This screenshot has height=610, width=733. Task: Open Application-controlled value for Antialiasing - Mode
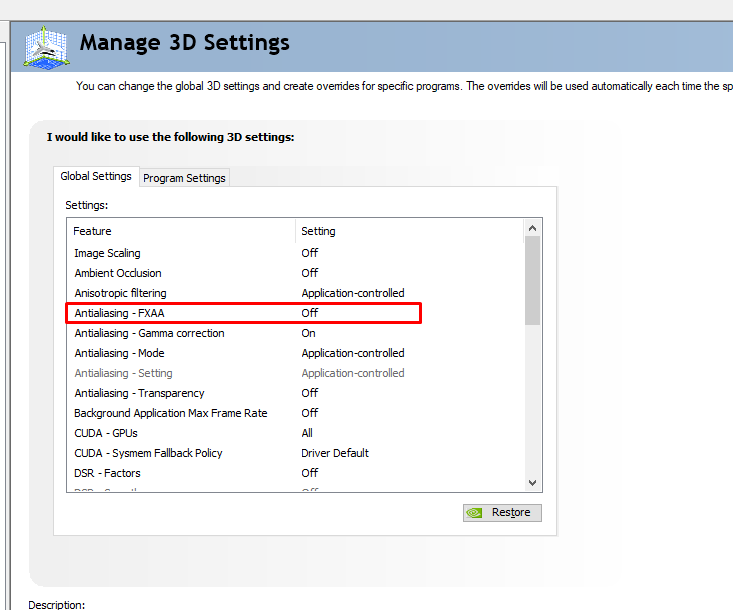[x=353, y=353]
